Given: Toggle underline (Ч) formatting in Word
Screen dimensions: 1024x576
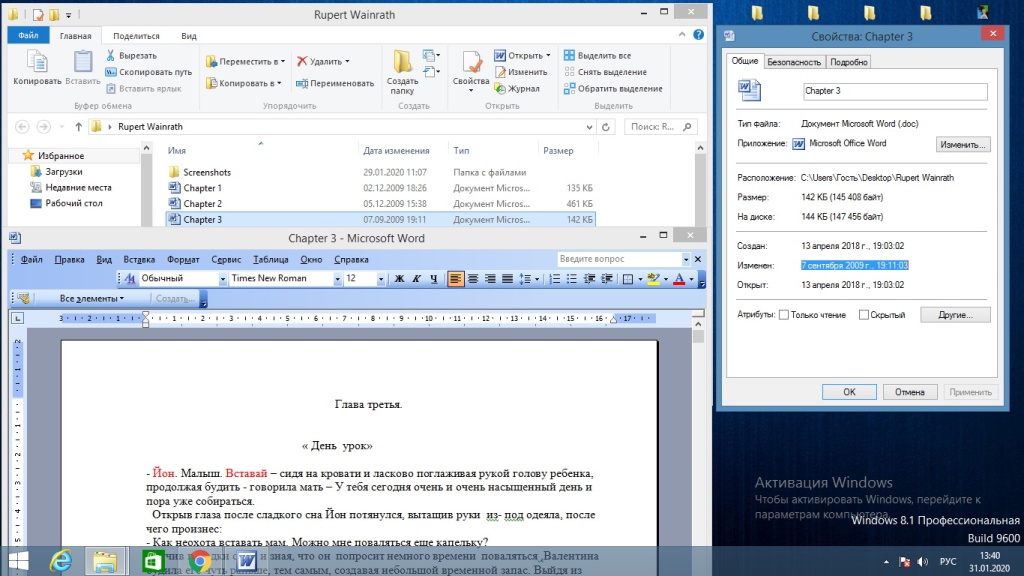Looking at the screenshot, I should pyautogui.click(x=433, y=279).
